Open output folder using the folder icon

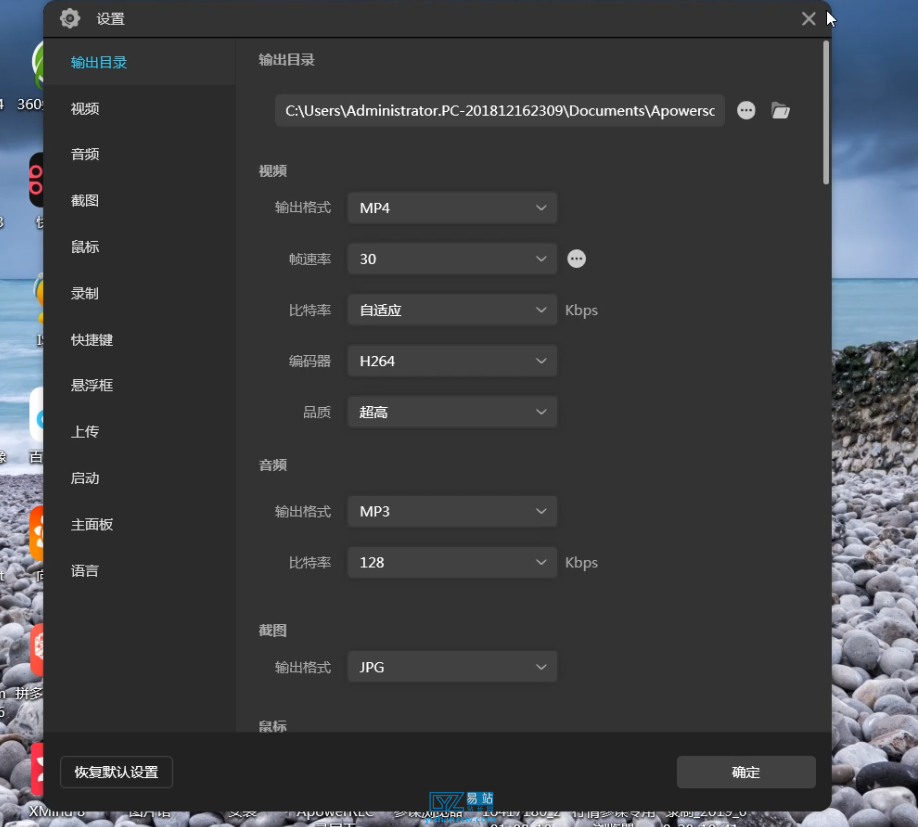click(x=781, y=110)
